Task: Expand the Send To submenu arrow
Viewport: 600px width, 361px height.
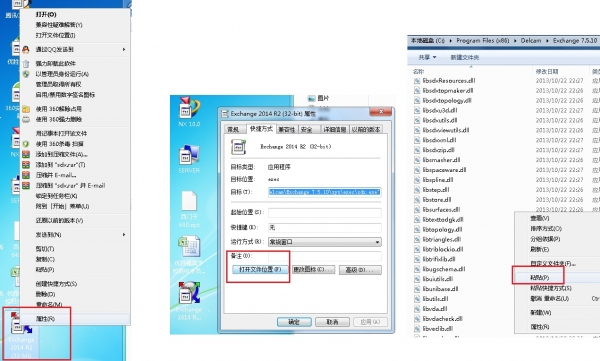Action: [x=124, y=235]
